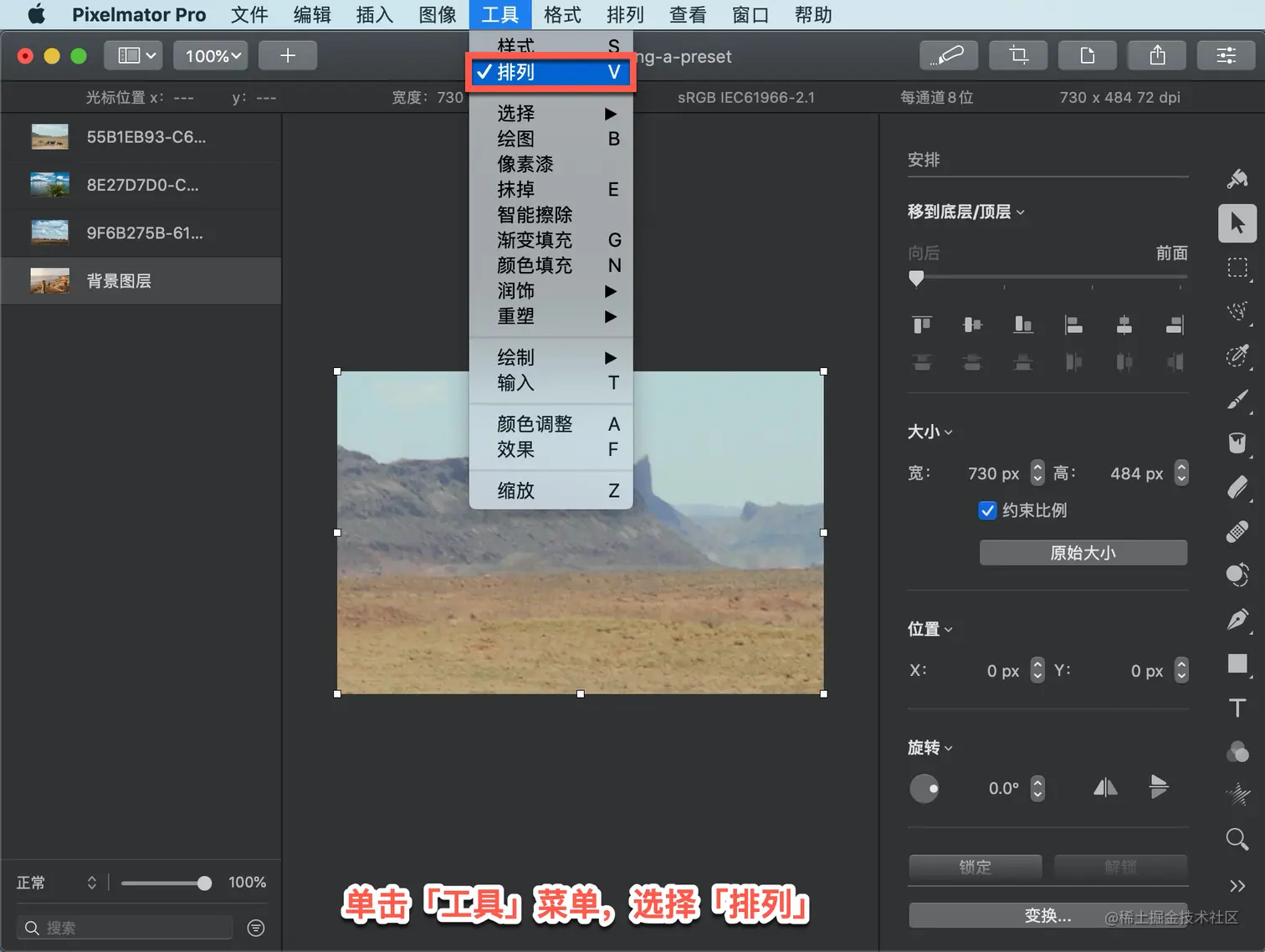Click the plus add button
The height and width of the screenshot is (952, 1265).
(x=288, y=55)
